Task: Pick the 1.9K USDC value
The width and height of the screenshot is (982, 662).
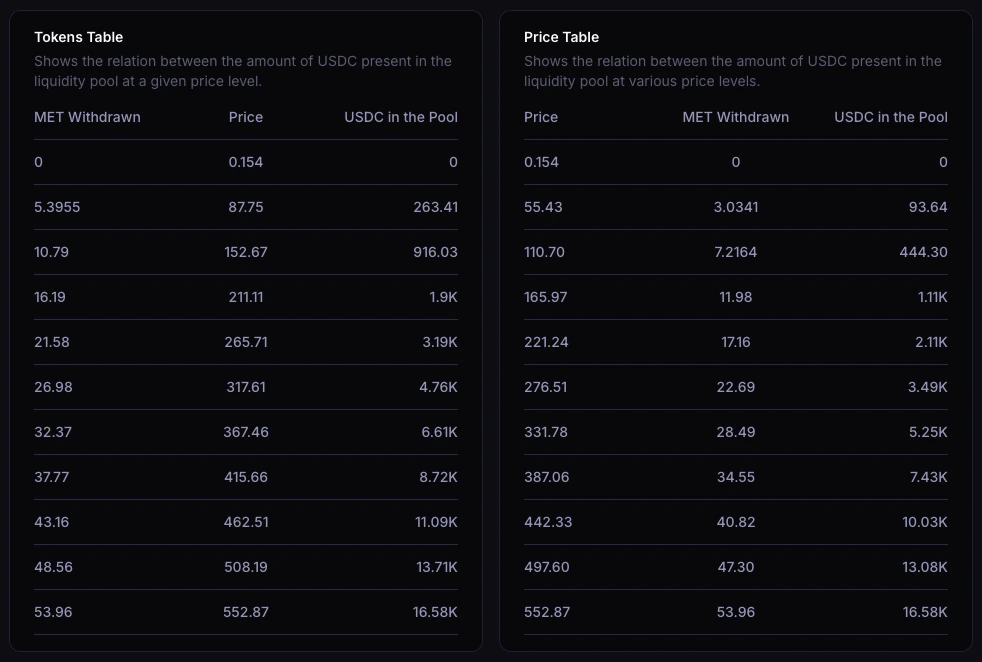Action: tap(443, 297)
